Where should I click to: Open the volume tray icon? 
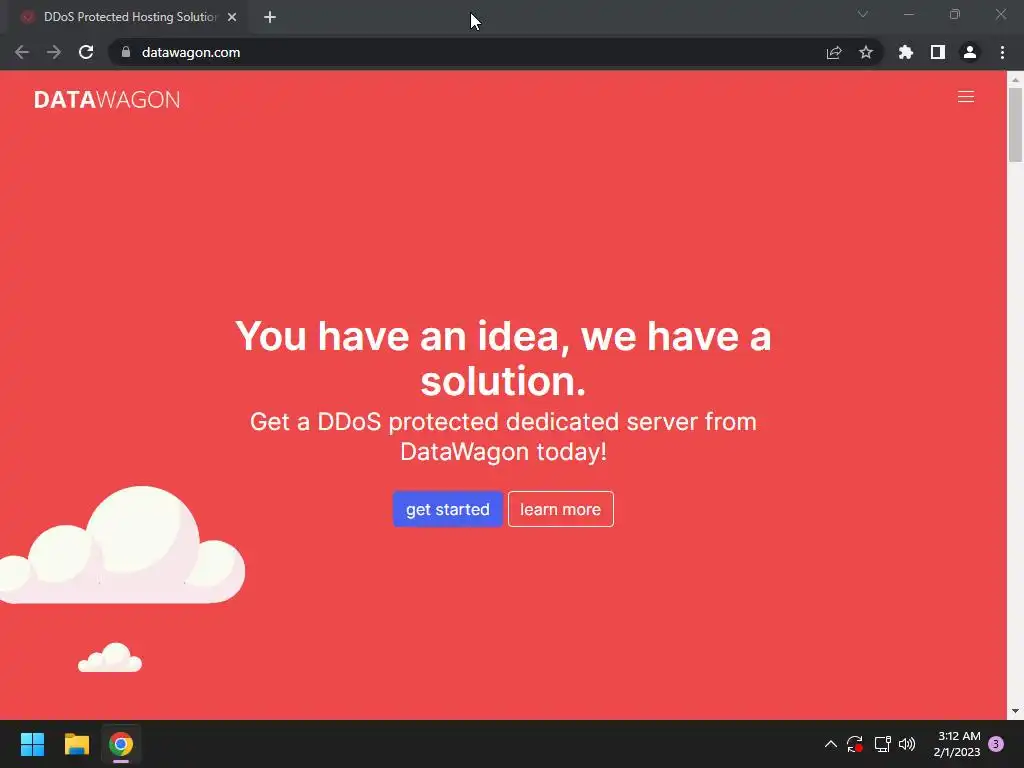coord(907,744)
